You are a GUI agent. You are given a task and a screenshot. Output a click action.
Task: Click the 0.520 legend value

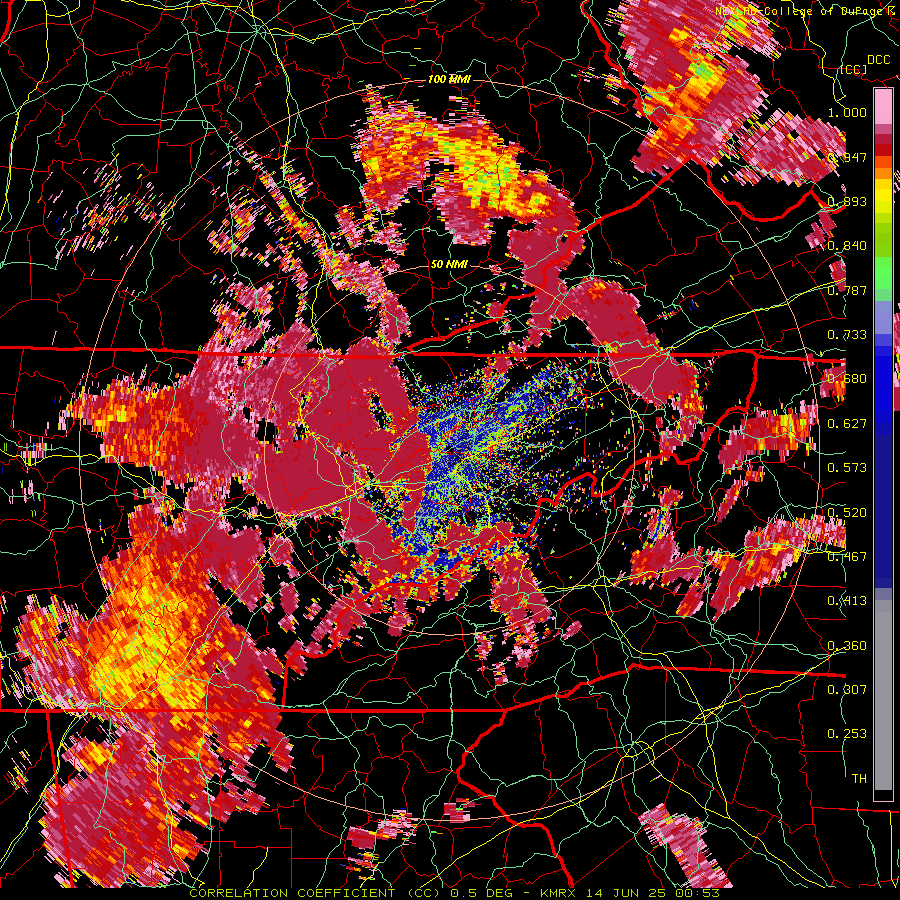click(x=847, y=513)
